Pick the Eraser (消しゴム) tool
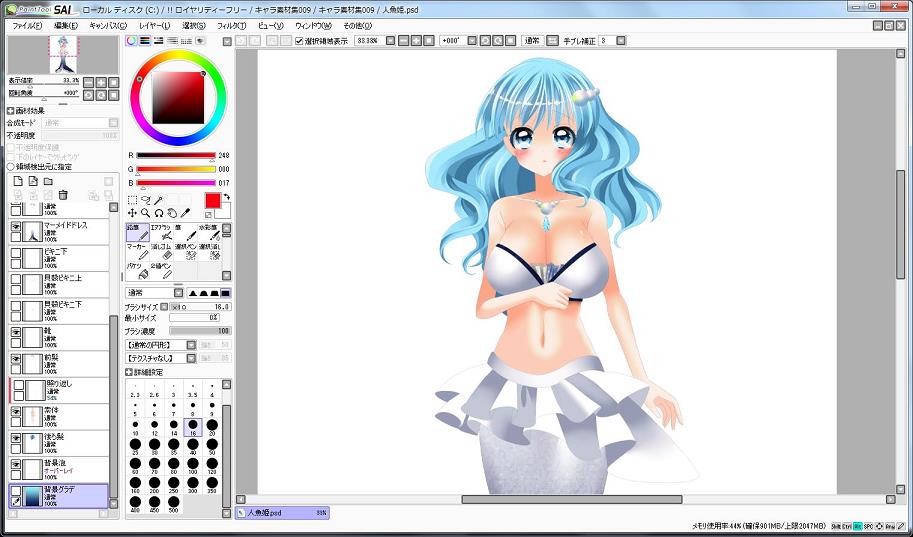Viewport: 913px width, 537px height. (x=161, y=251)
